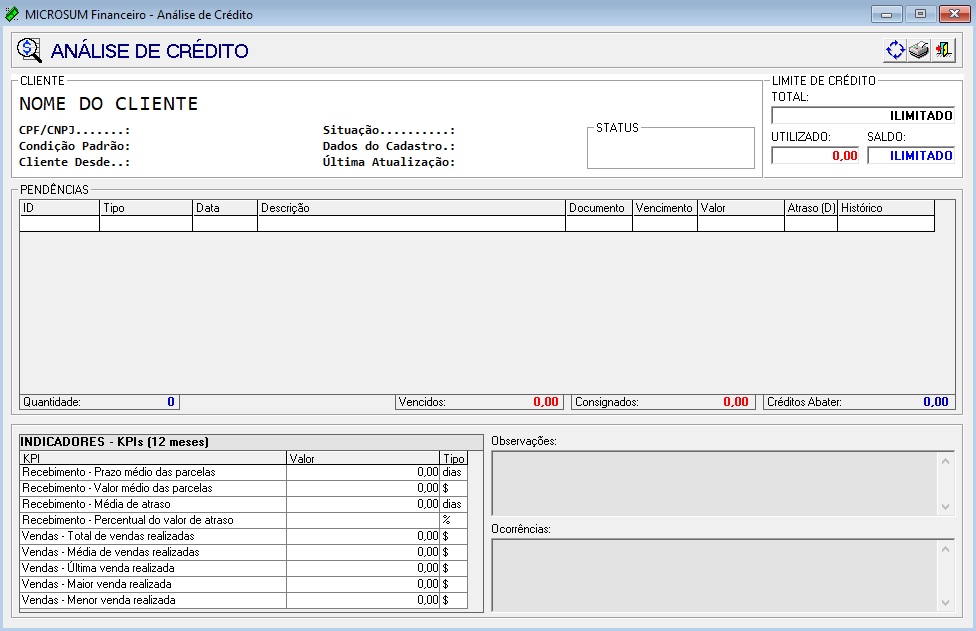Click the Vencimento column header

tap(665, 208)
